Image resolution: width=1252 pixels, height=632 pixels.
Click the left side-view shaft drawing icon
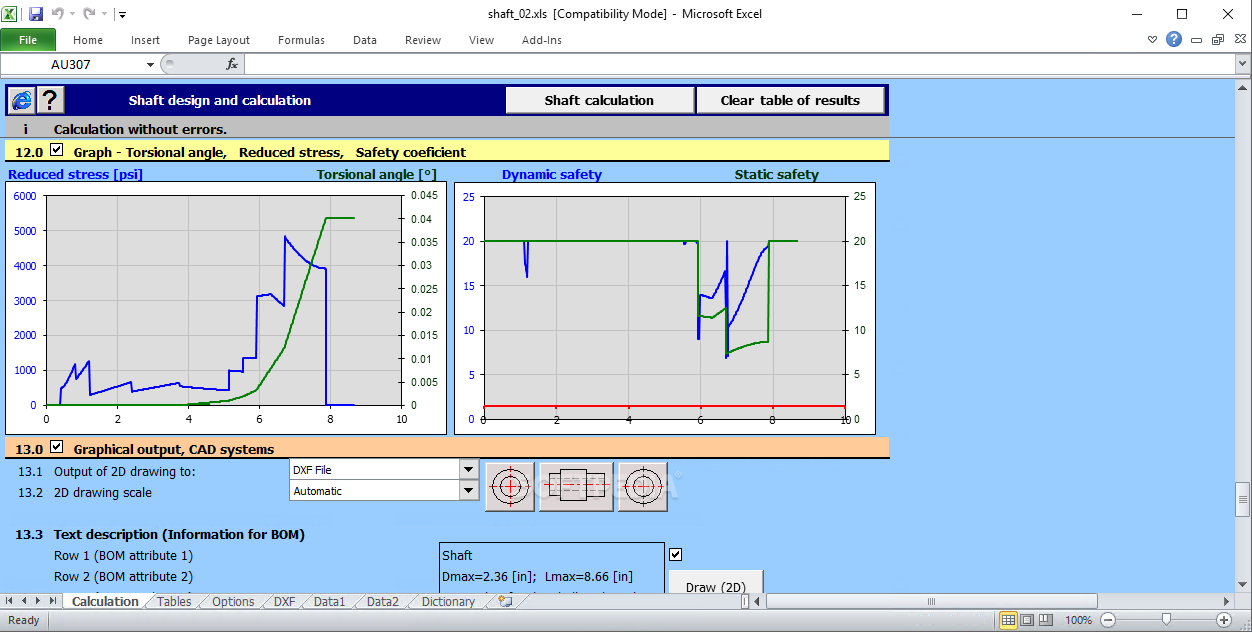(x=510, y=486)
